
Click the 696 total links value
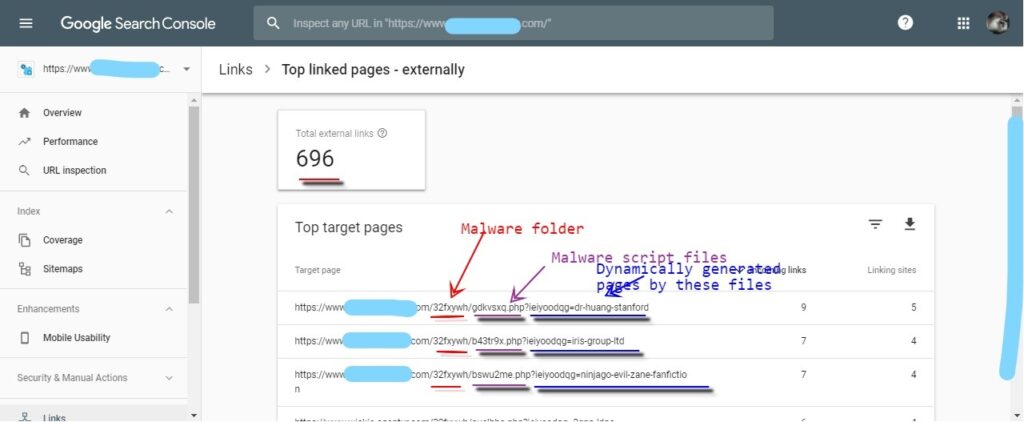pyautogui.click(x=315, y=159)
